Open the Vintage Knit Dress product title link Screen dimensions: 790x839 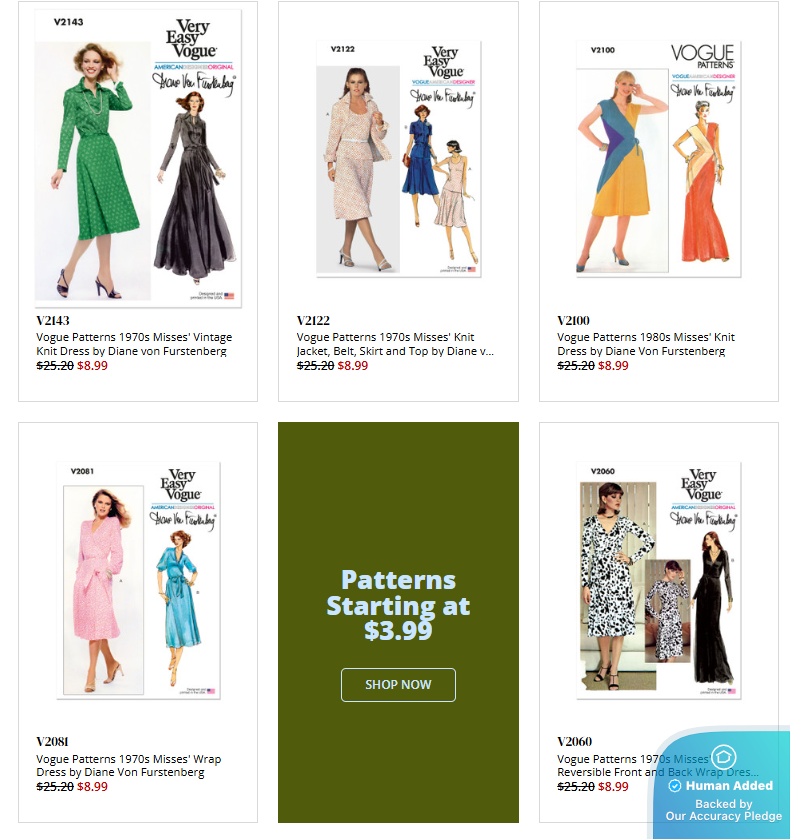(x=134, y=344)
